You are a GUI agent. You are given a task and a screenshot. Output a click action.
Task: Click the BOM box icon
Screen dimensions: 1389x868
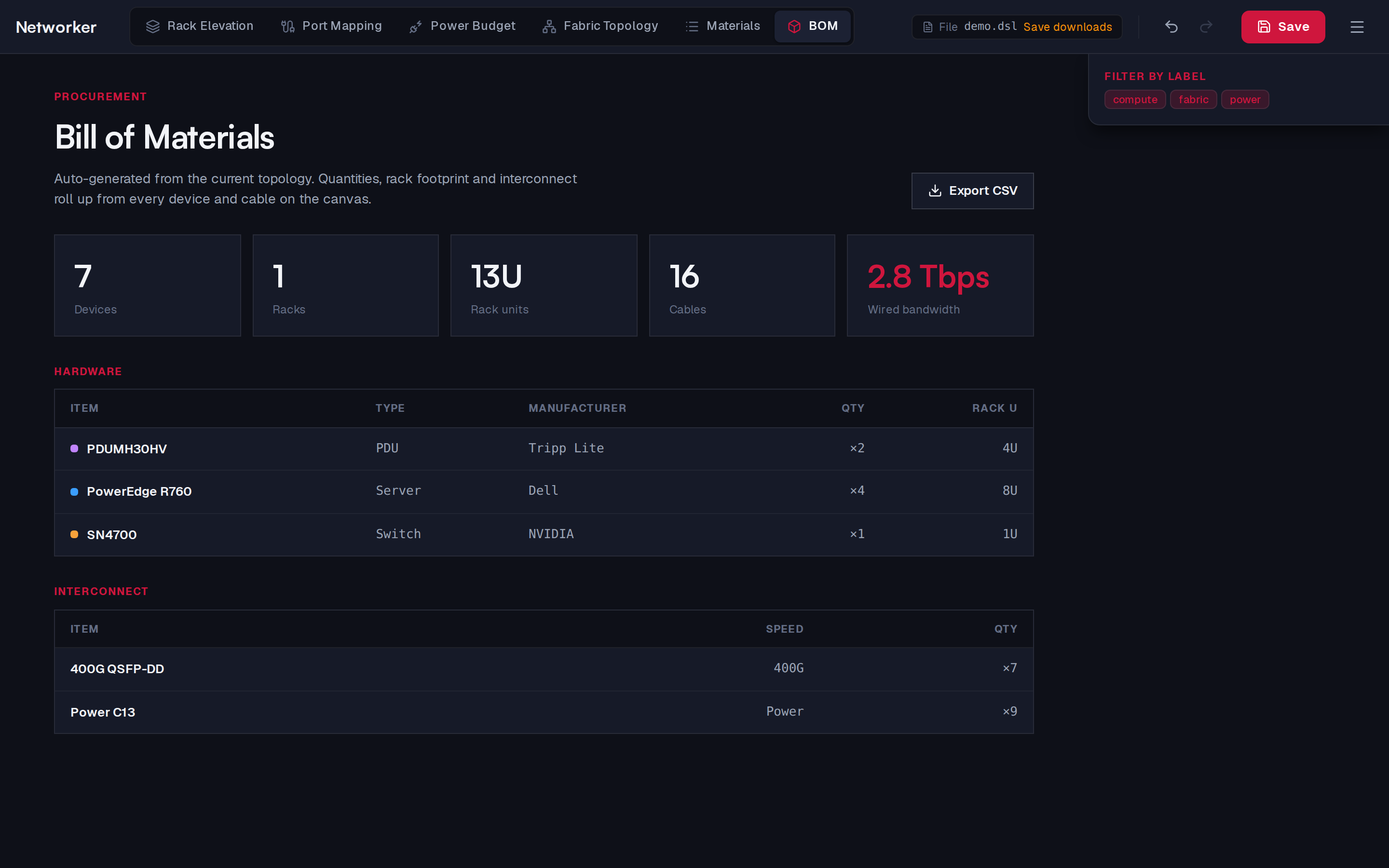pos(794,27)
